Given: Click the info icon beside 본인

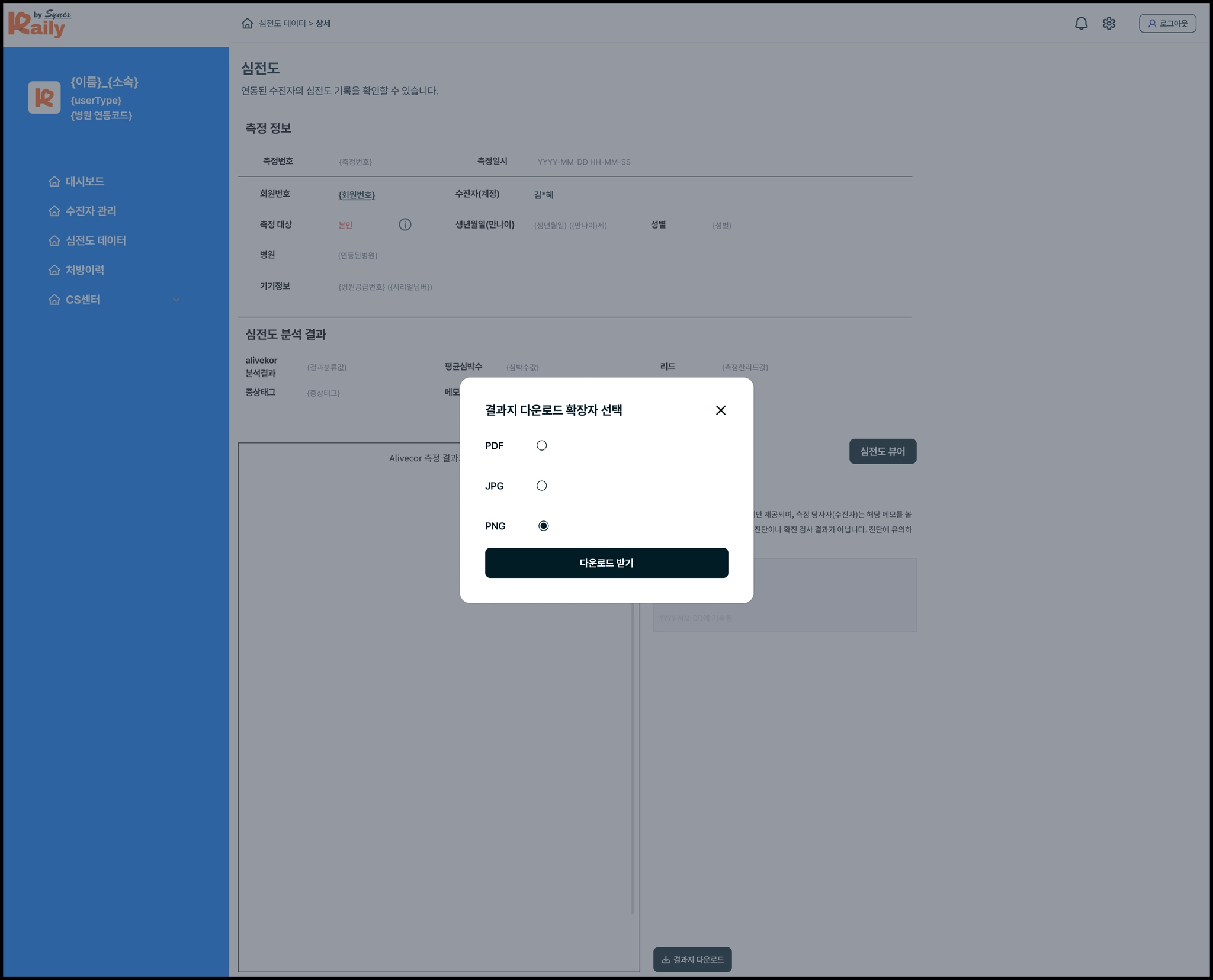Looking at the screenshot, I should 405,224.
